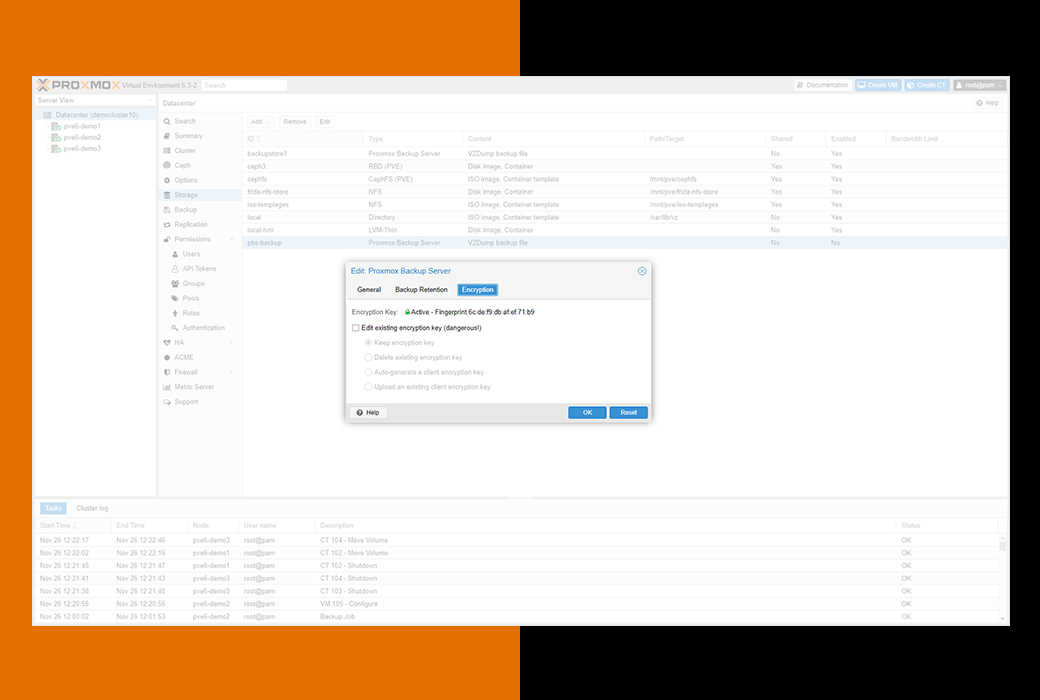Select the Storage menu entry
The width and height of the screenshot is (1040, 700).
pos(180,195)
